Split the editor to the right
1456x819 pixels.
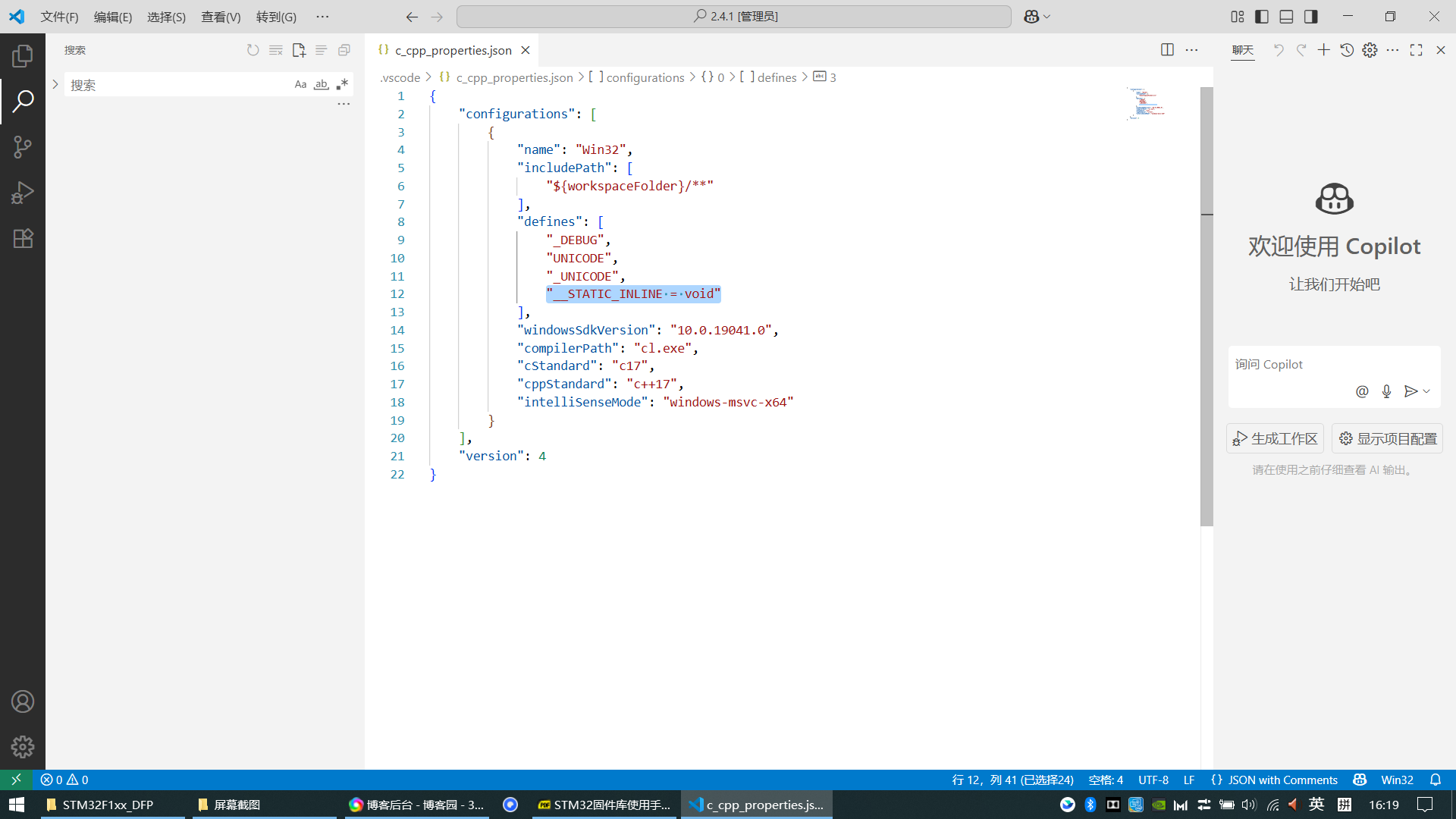point(1167,50)
